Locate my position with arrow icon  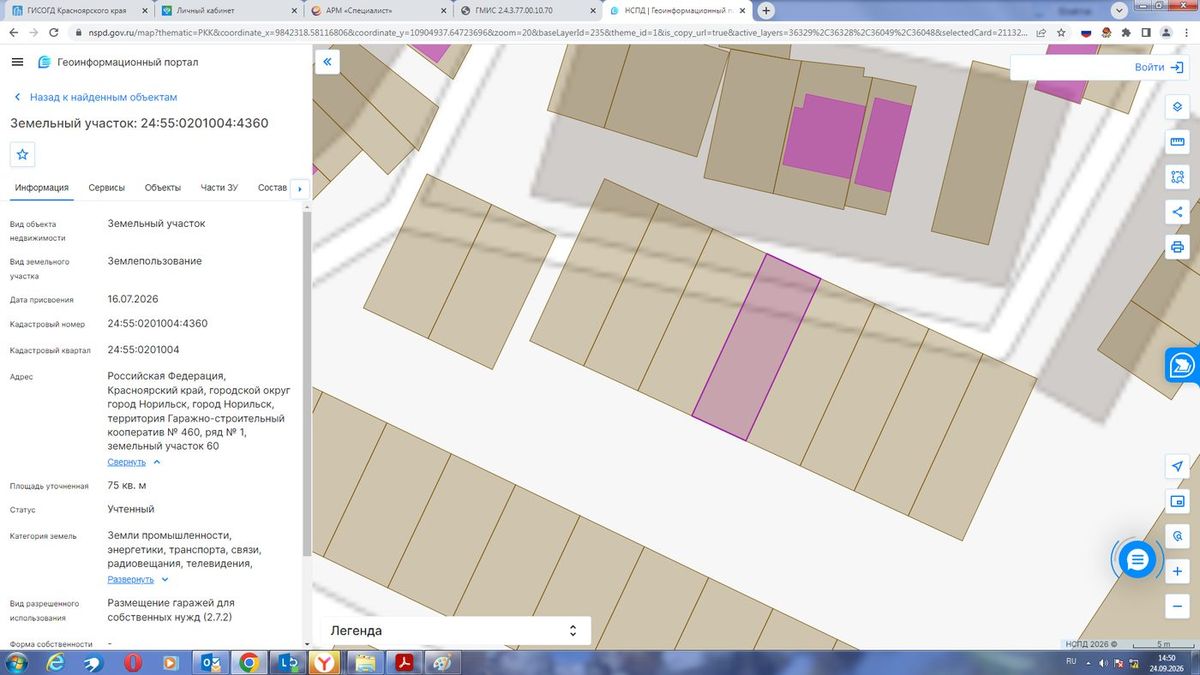click(1177, 467)
